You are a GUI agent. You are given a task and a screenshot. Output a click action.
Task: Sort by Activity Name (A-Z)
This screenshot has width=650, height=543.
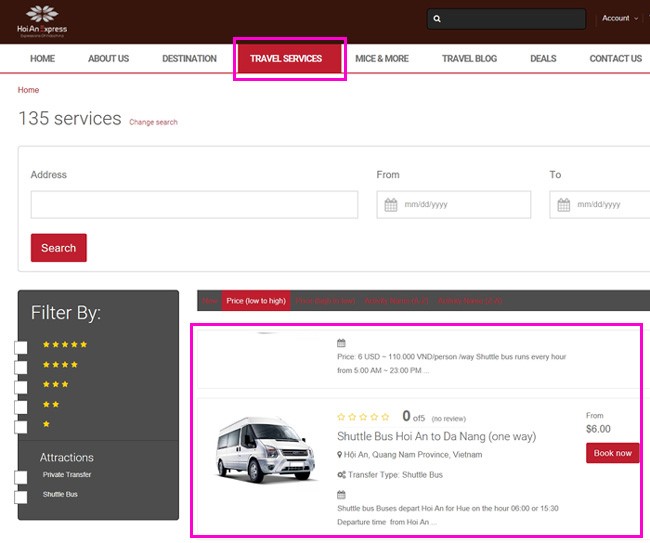click(396, 301)
